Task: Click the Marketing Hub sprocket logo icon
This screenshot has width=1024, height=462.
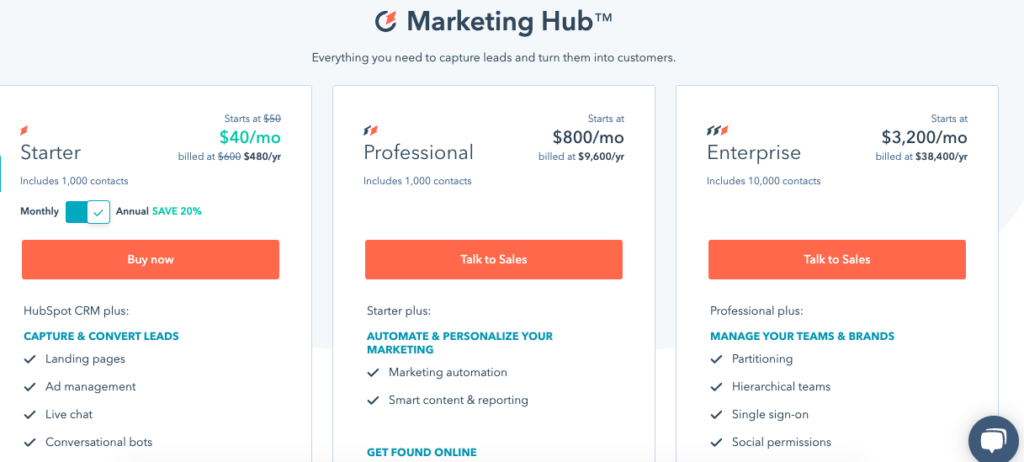Action: click(386, 21)
